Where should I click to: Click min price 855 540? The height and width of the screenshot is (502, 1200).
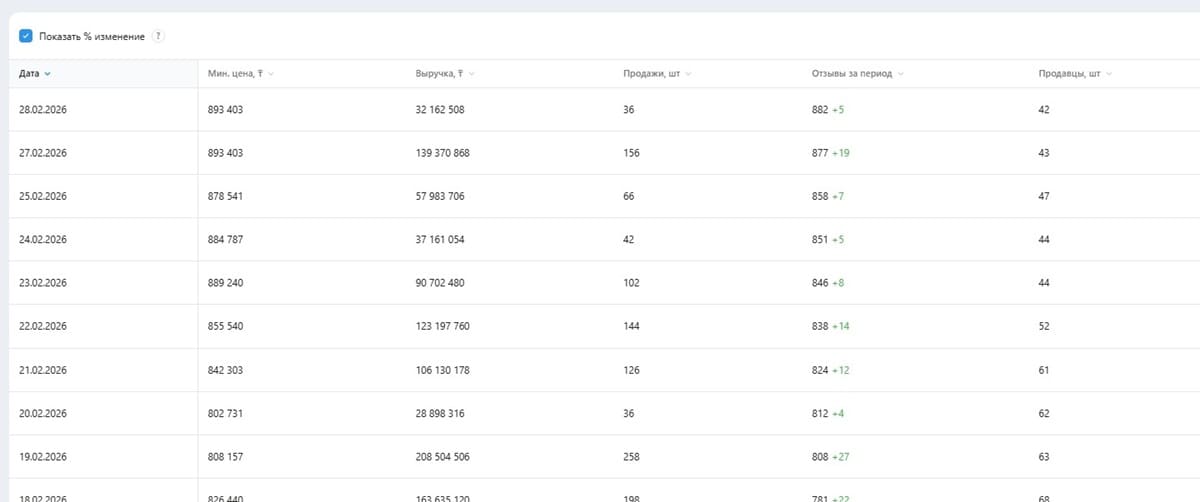click(x=225, y=327)
